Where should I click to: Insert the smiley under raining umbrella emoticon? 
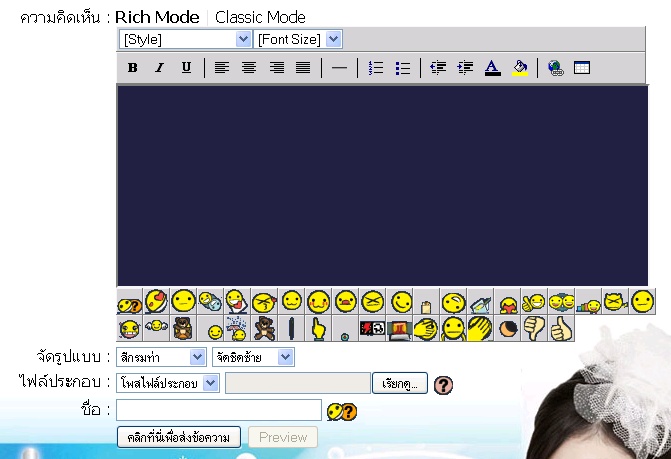(236, 329)
